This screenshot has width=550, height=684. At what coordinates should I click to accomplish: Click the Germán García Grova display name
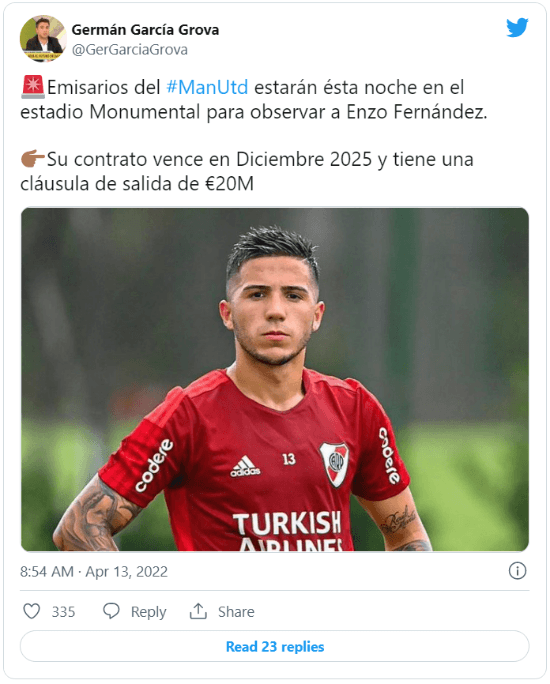pyautogui.click(x=145, y=30)
